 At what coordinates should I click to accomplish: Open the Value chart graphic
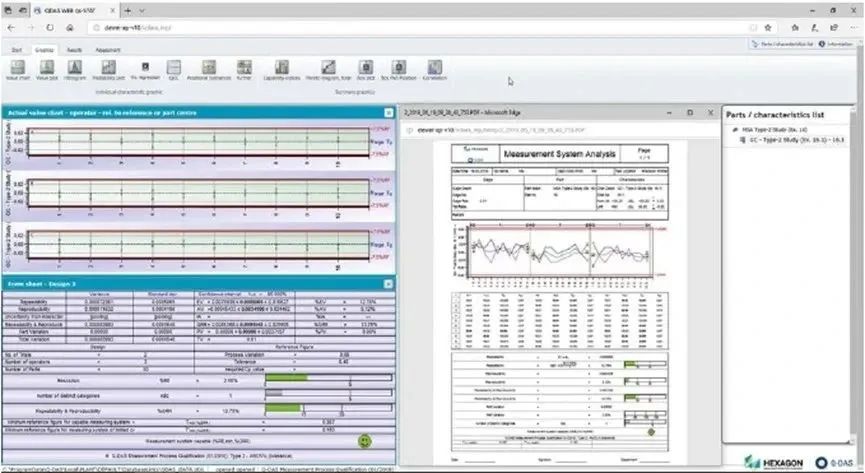point(18,68)
